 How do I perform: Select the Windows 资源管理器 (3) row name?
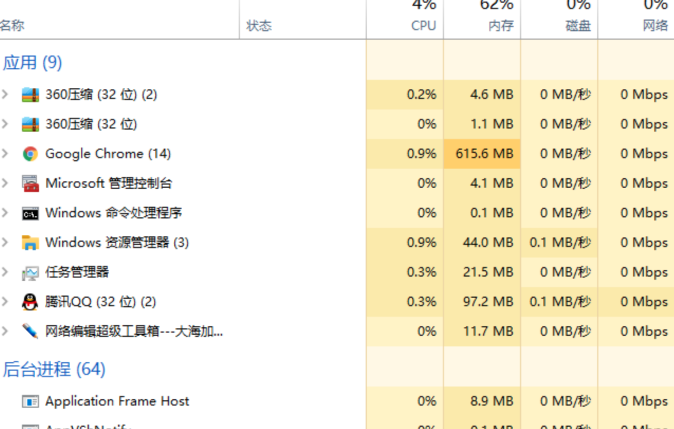point(117,243)
